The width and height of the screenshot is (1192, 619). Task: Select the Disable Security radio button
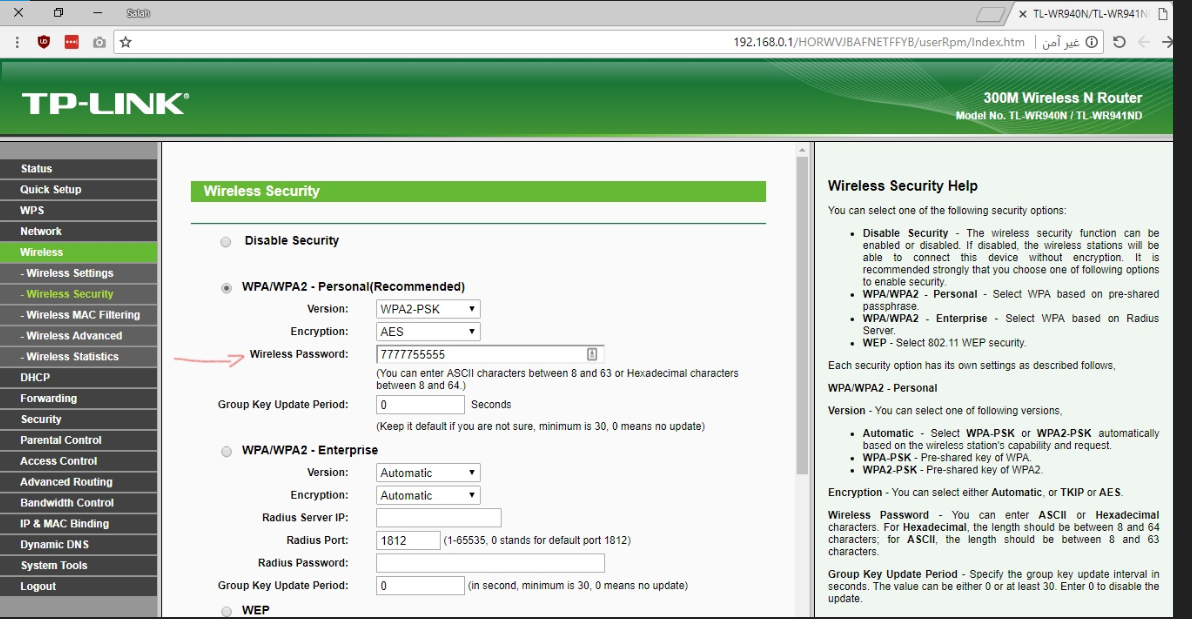point(226,242)
